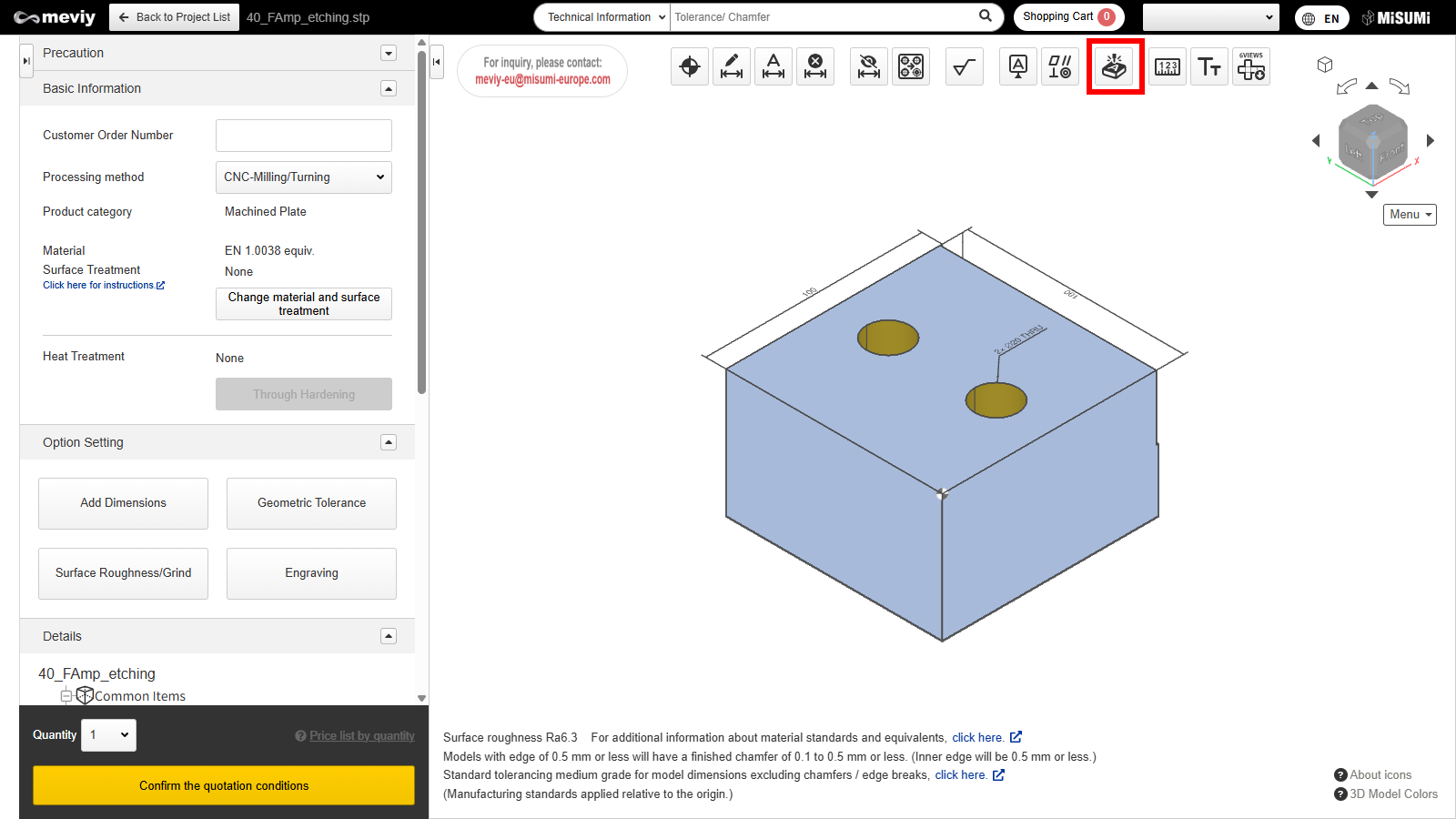Open the Price list by quantity link
This screenshot has height=819, width=1456.
click(361, 736)
